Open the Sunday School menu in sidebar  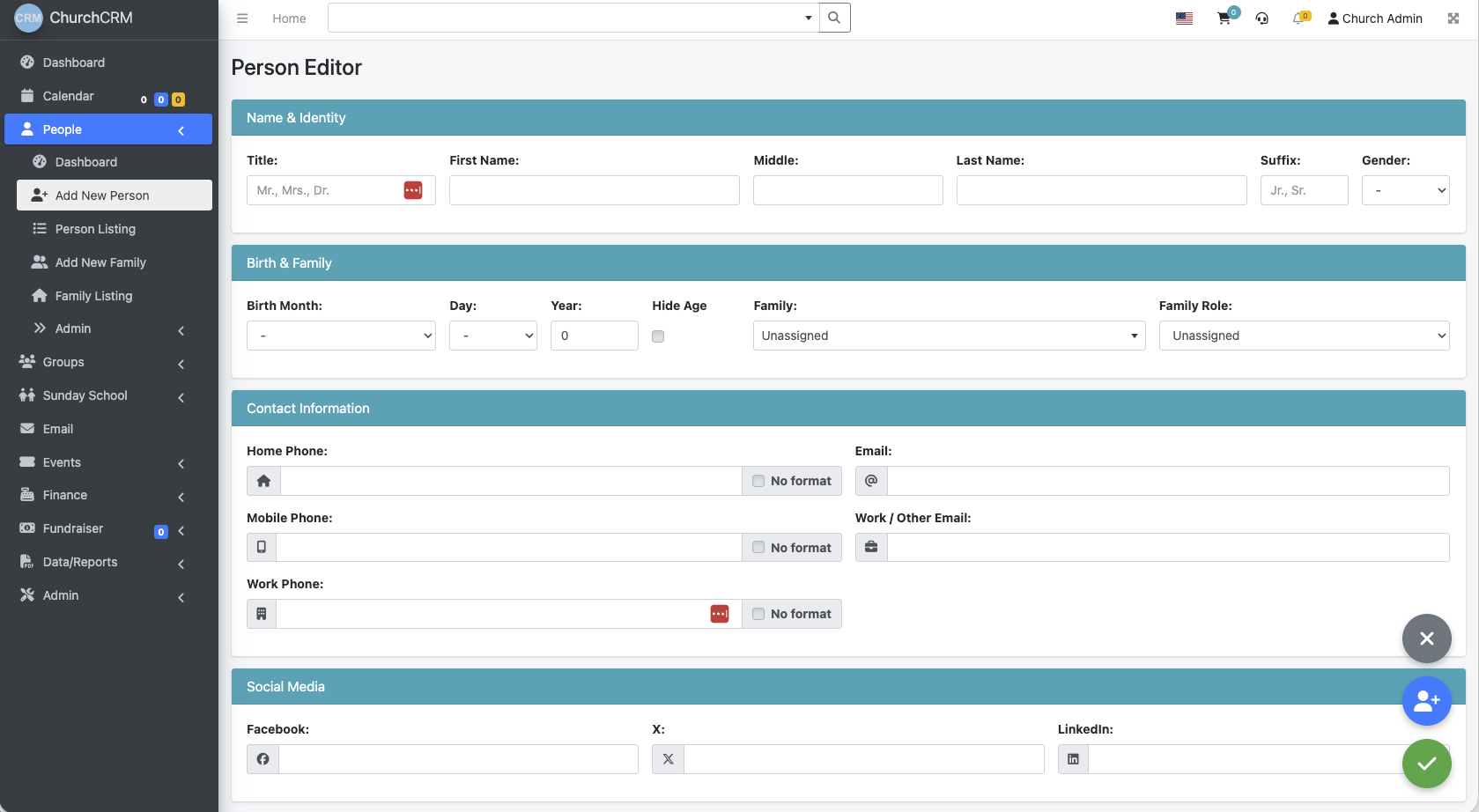point(84,395)
